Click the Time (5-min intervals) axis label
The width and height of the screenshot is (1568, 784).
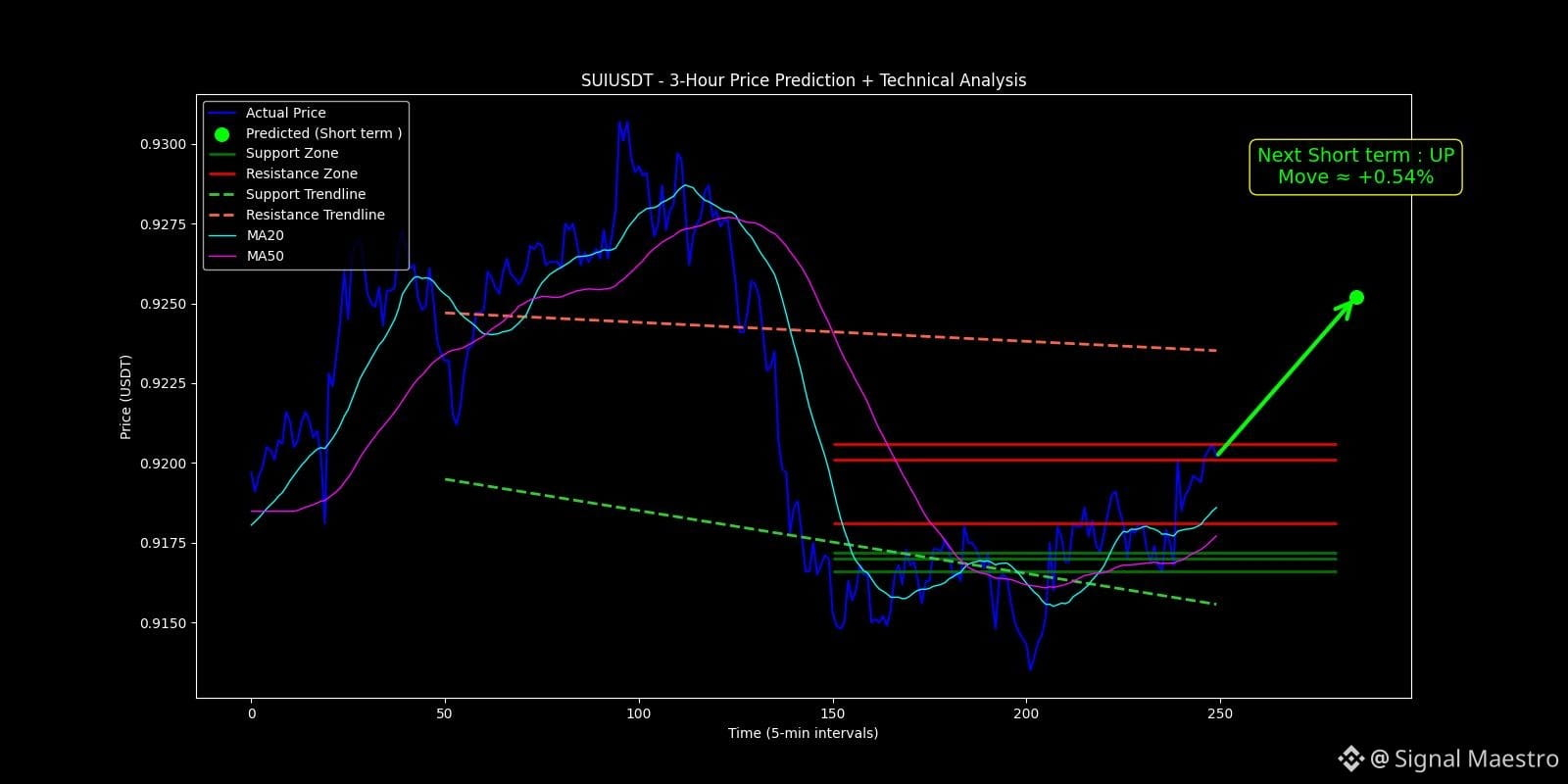tap(803, 733)
